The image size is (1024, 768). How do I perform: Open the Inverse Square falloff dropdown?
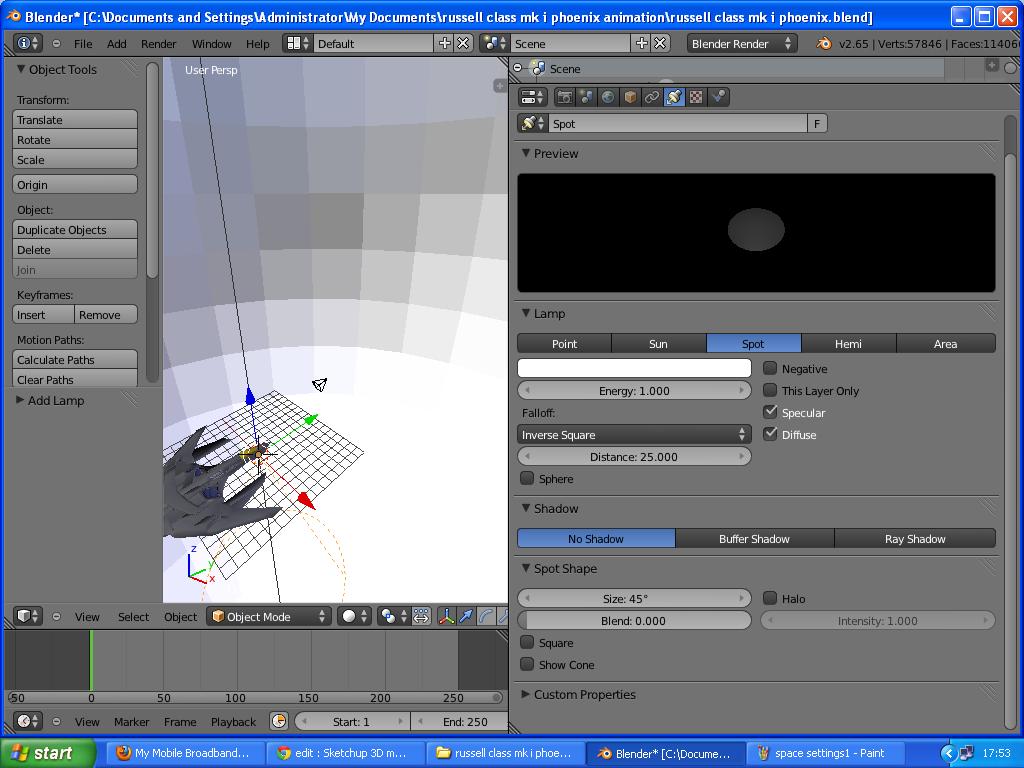[x=633, y=435]
